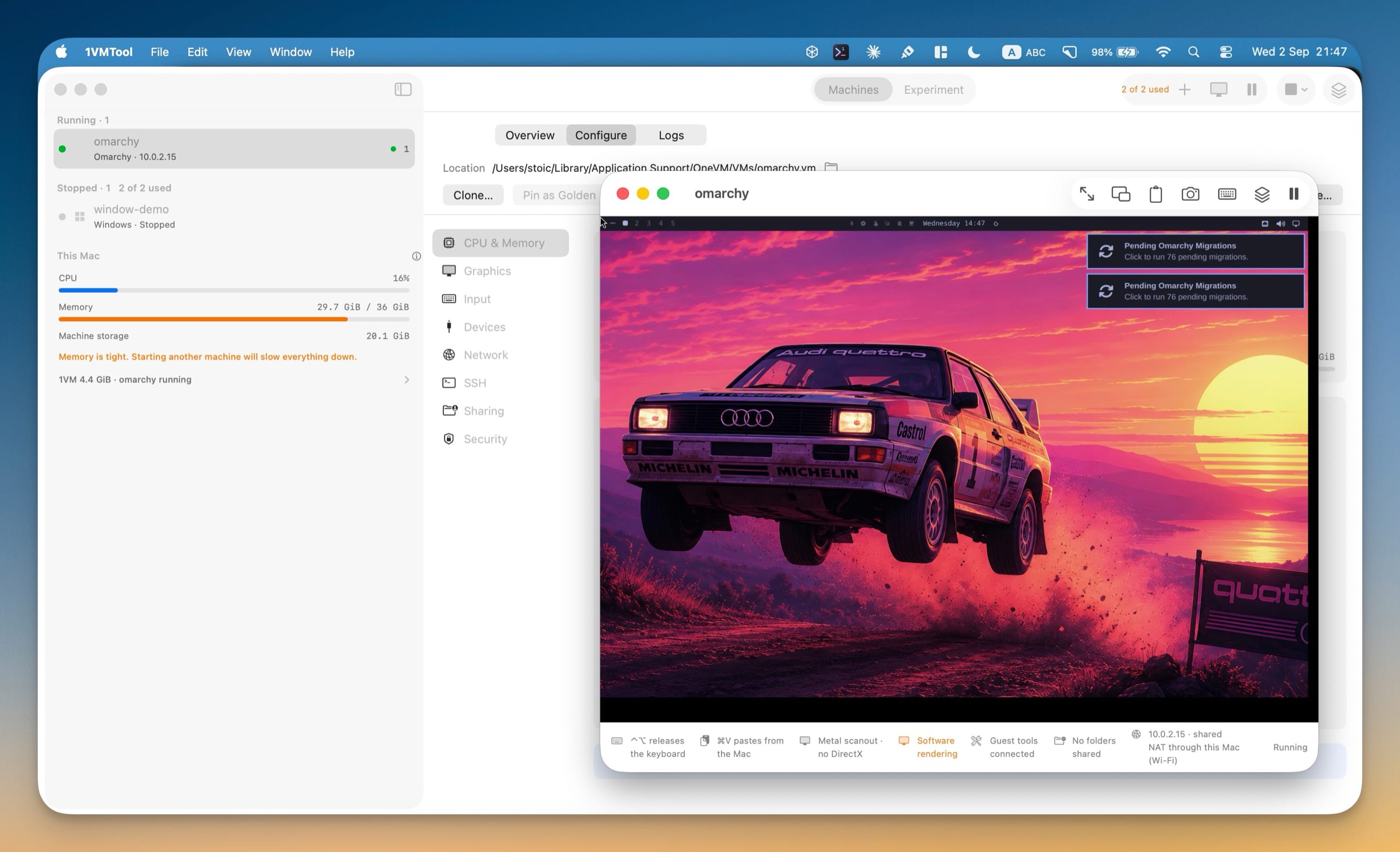Reveal VM location using the folder icon
The image size is (1400, 852).
point(831,167)
